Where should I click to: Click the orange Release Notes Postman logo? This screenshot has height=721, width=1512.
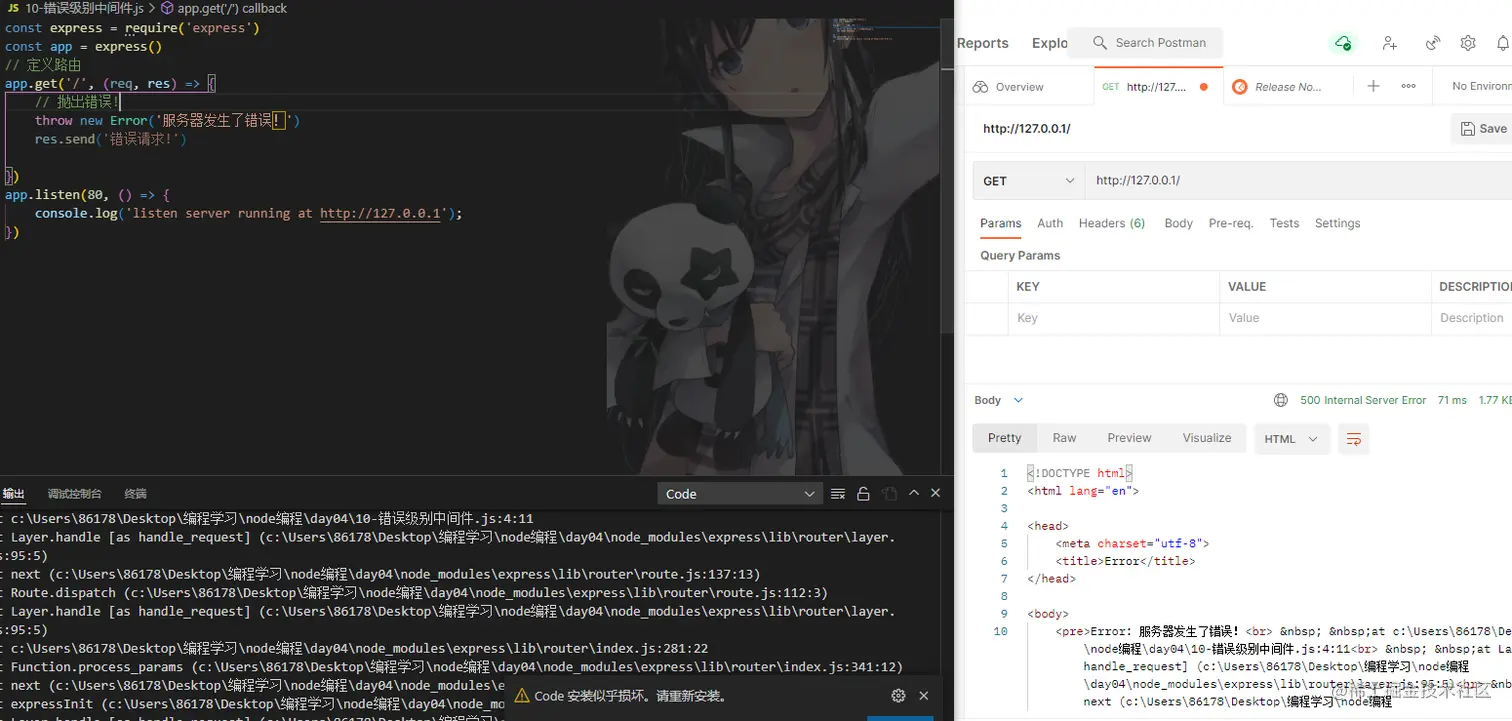tap(1240, 87)
